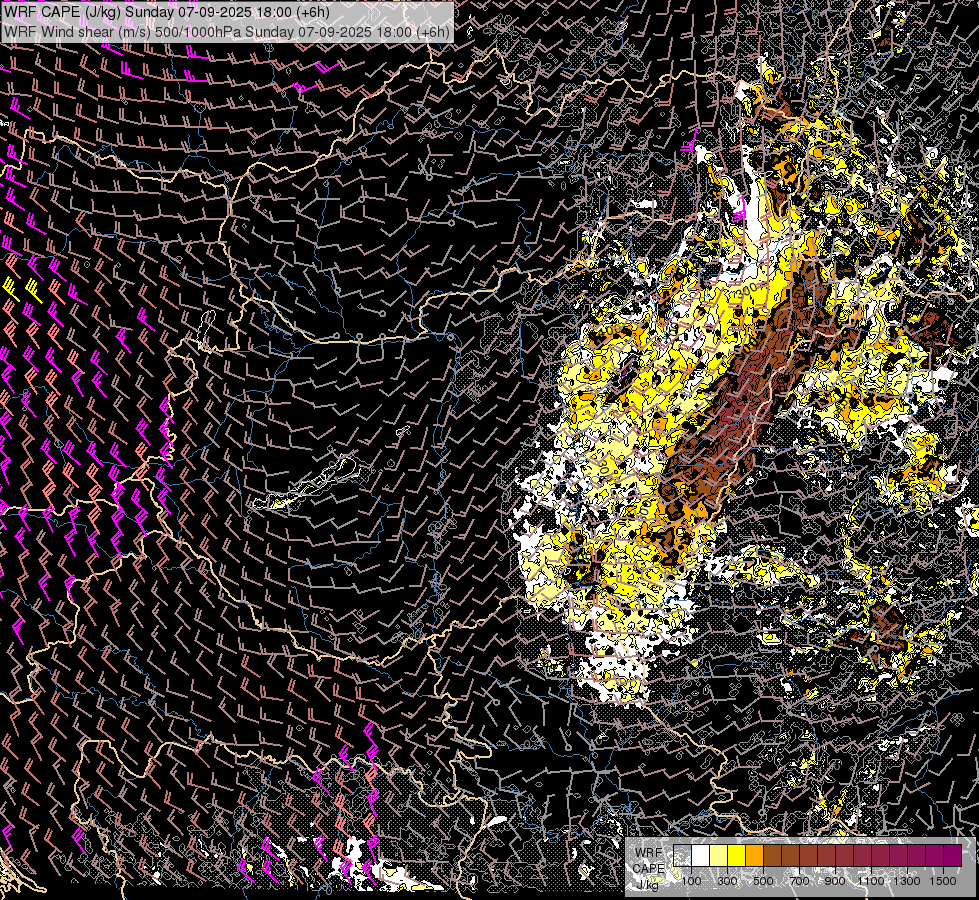
Task: Pick the orange 400 J/kg legend swatch
Action: pyautogui.click(x=754, y=856)
